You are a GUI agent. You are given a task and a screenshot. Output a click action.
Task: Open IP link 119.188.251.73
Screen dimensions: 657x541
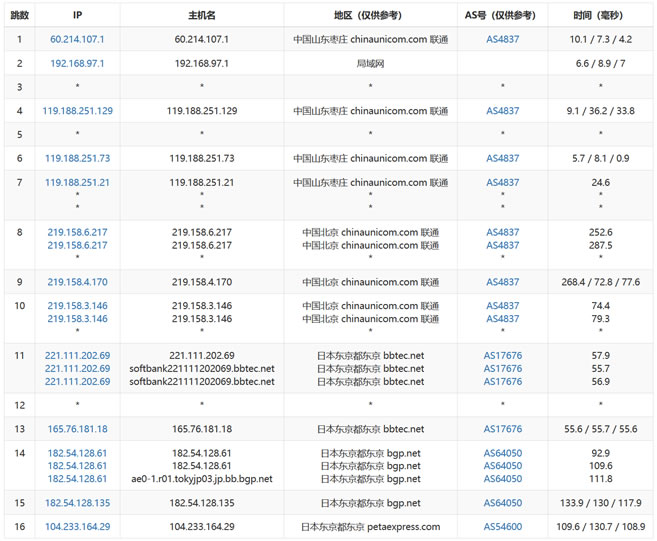pos(78,158)
